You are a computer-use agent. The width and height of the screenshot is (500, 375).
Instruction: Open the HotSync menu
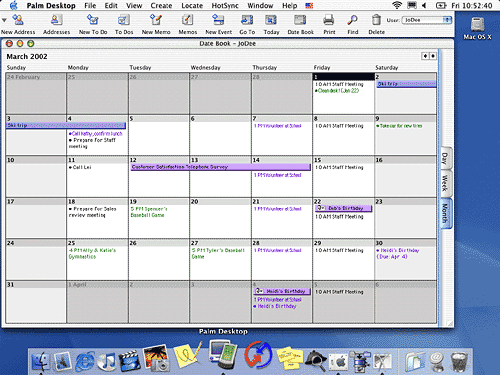click(225, 6)
